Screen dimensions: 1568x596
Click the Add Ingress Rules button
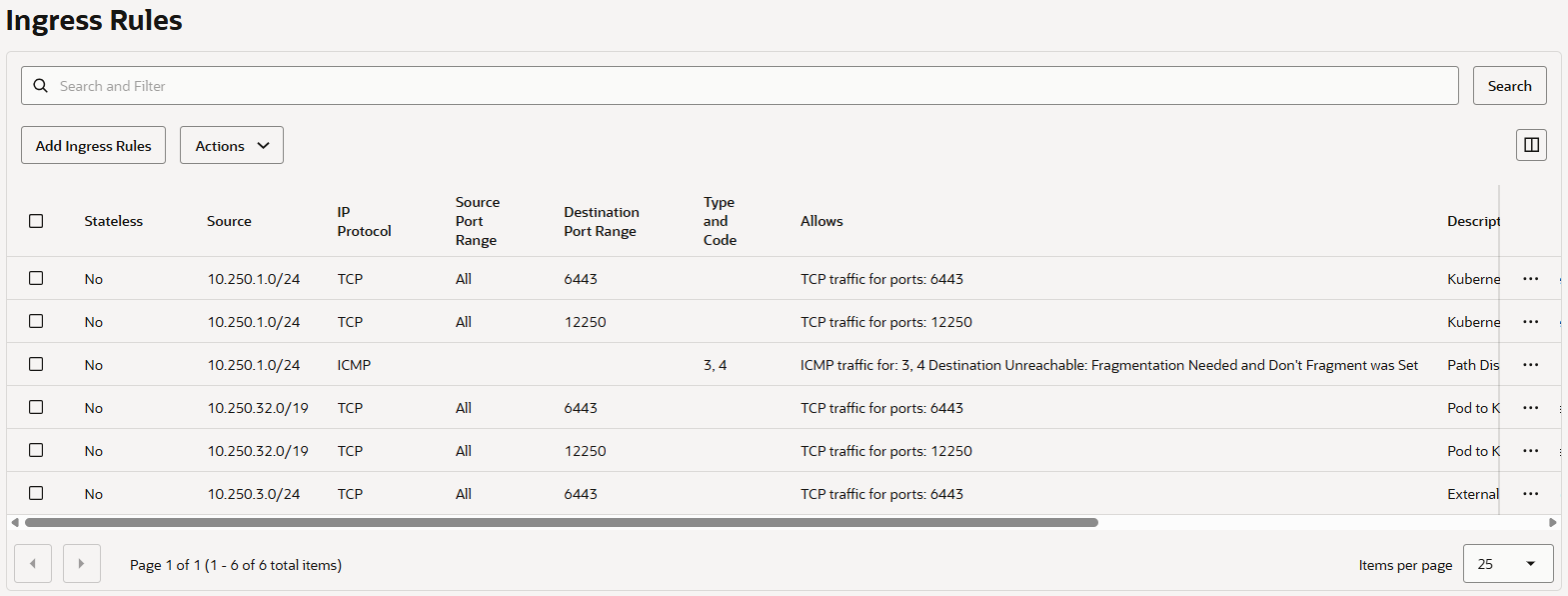coord(94,145)
